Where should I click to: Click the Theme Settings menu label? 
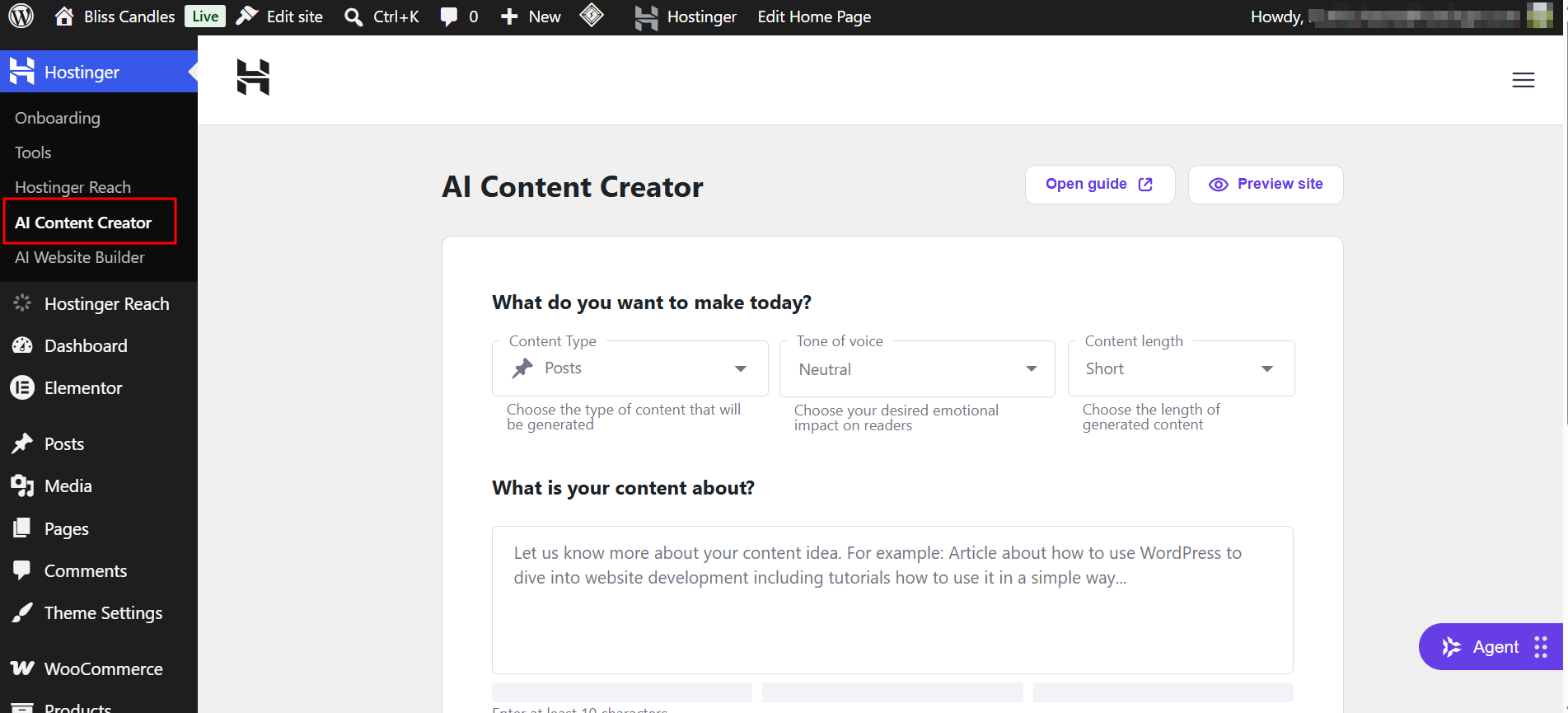[x=104, y=613]
